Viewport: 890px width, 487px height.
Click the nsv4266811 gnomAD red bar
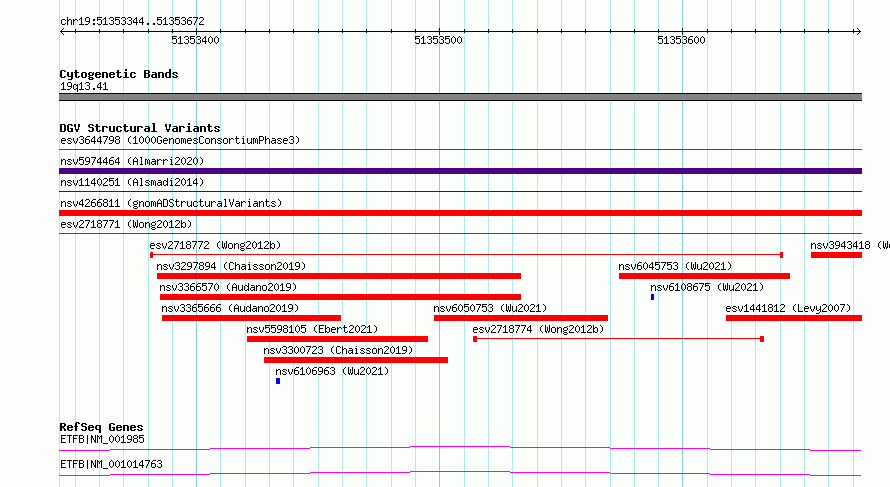coord(460,213)
